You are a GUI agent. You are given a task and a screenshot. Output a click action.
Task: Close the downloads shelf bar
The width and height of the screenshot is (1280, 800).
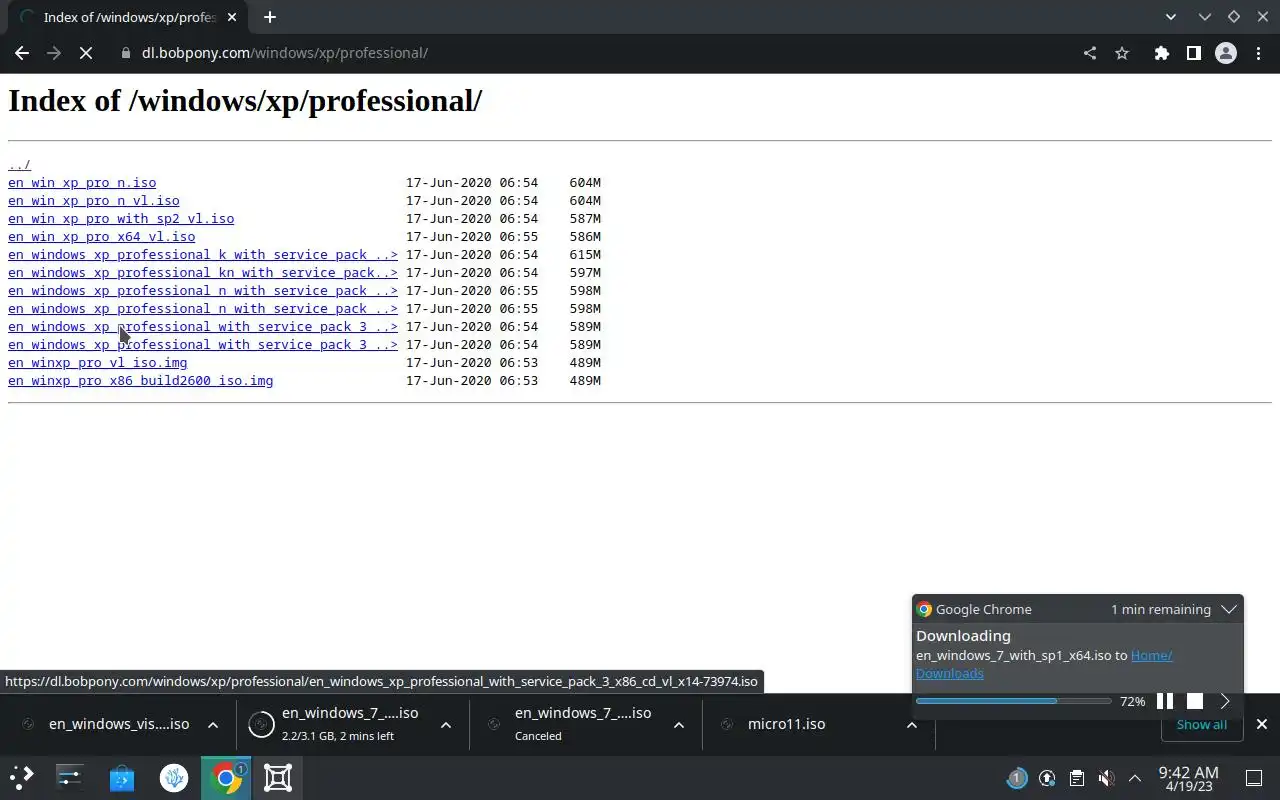click(1262, 724)
